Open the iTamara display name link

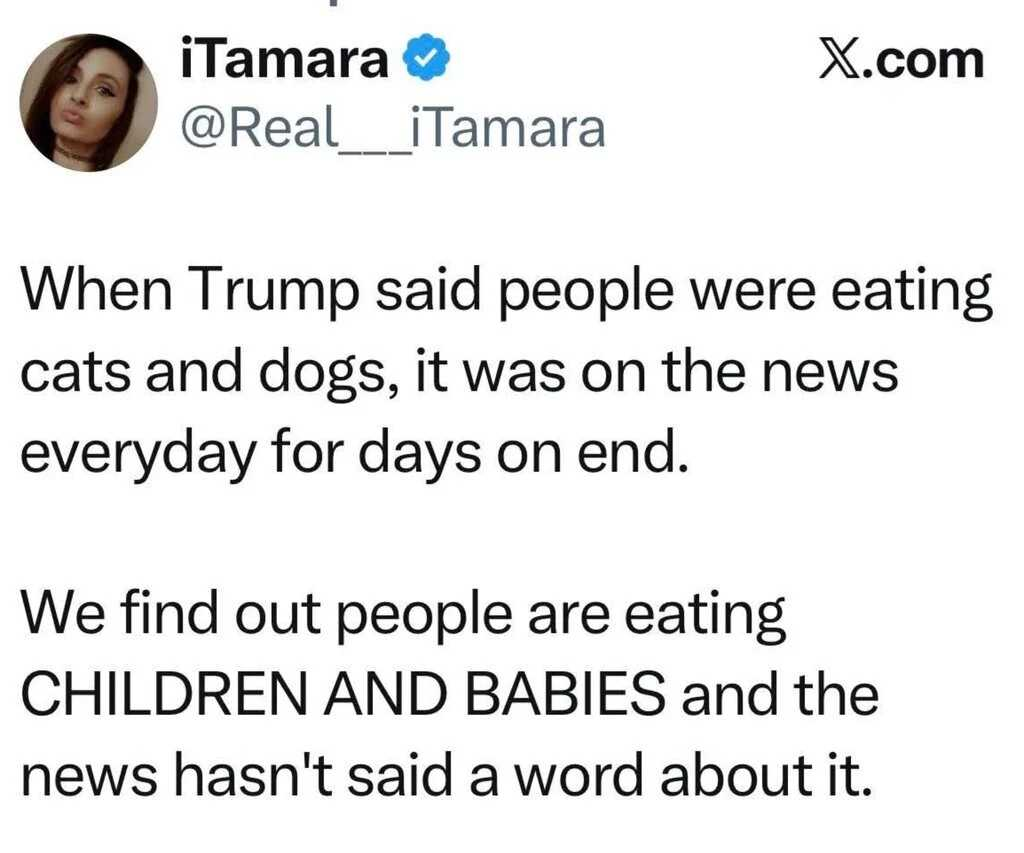284,58
